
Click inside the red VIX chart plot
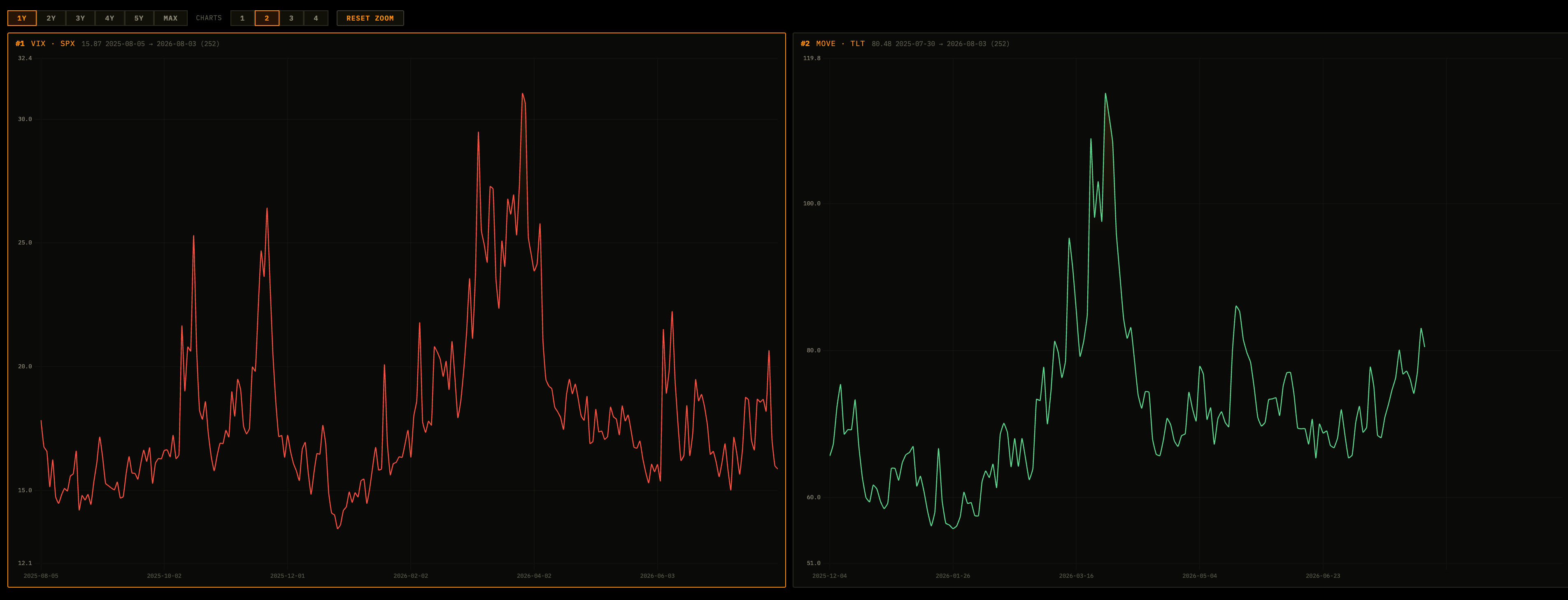point(409,310)
